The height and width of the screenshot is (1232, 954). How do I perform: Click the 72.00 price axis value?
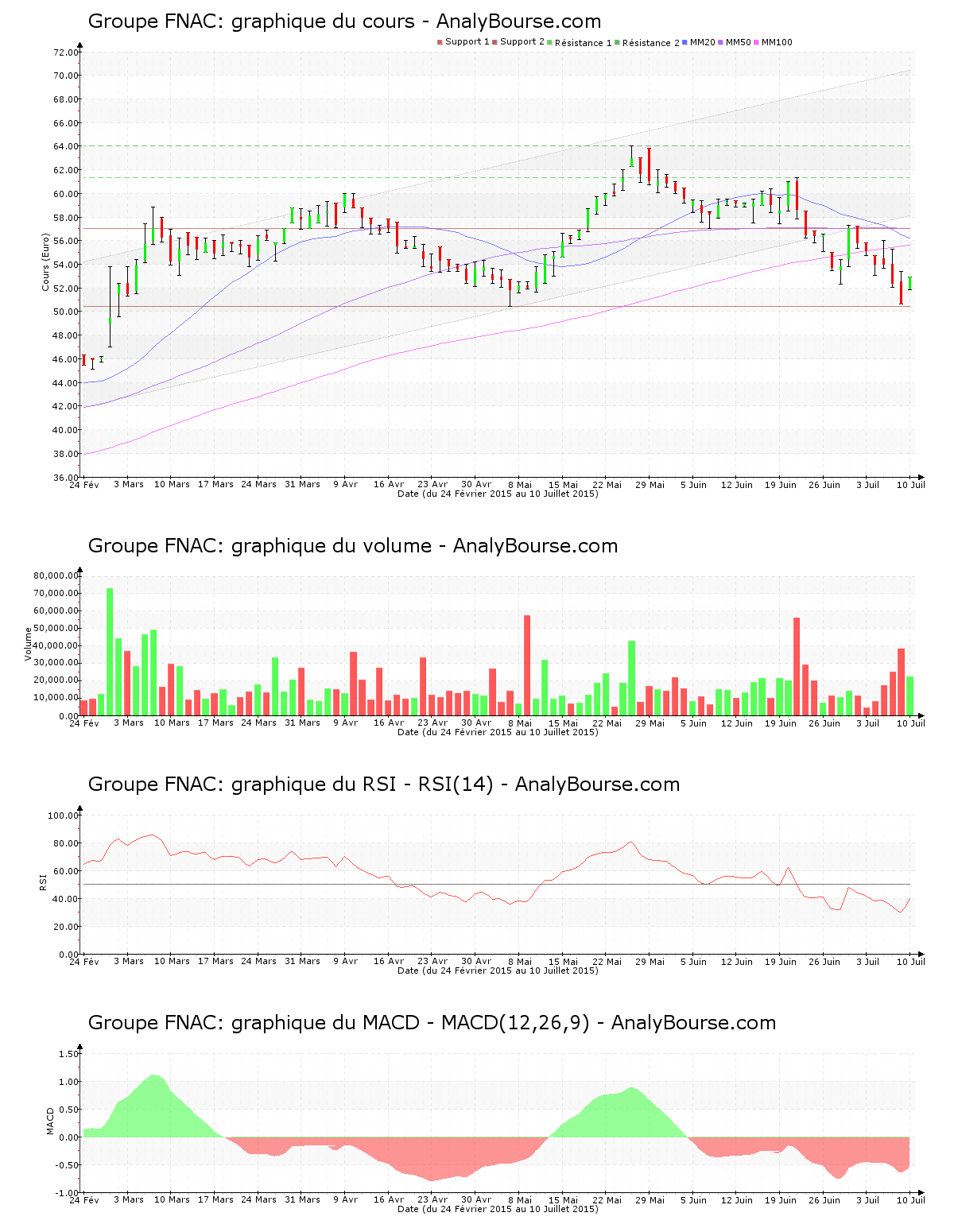pyautogui.click(x=66, y=52)
